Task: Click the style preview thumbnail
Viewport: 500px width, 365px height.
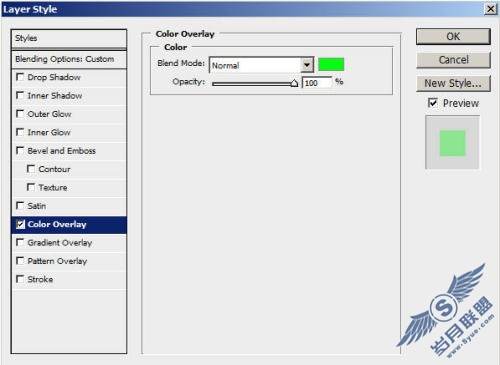Action: [x=452, y=143]
